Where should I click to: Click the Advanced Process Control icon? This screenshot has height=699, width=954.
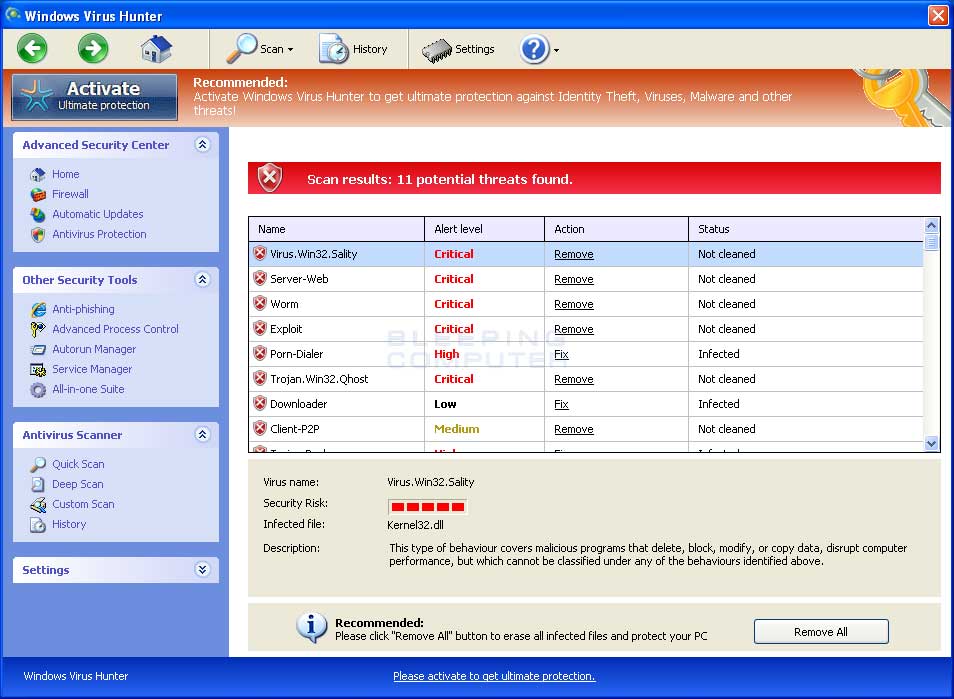38,330
